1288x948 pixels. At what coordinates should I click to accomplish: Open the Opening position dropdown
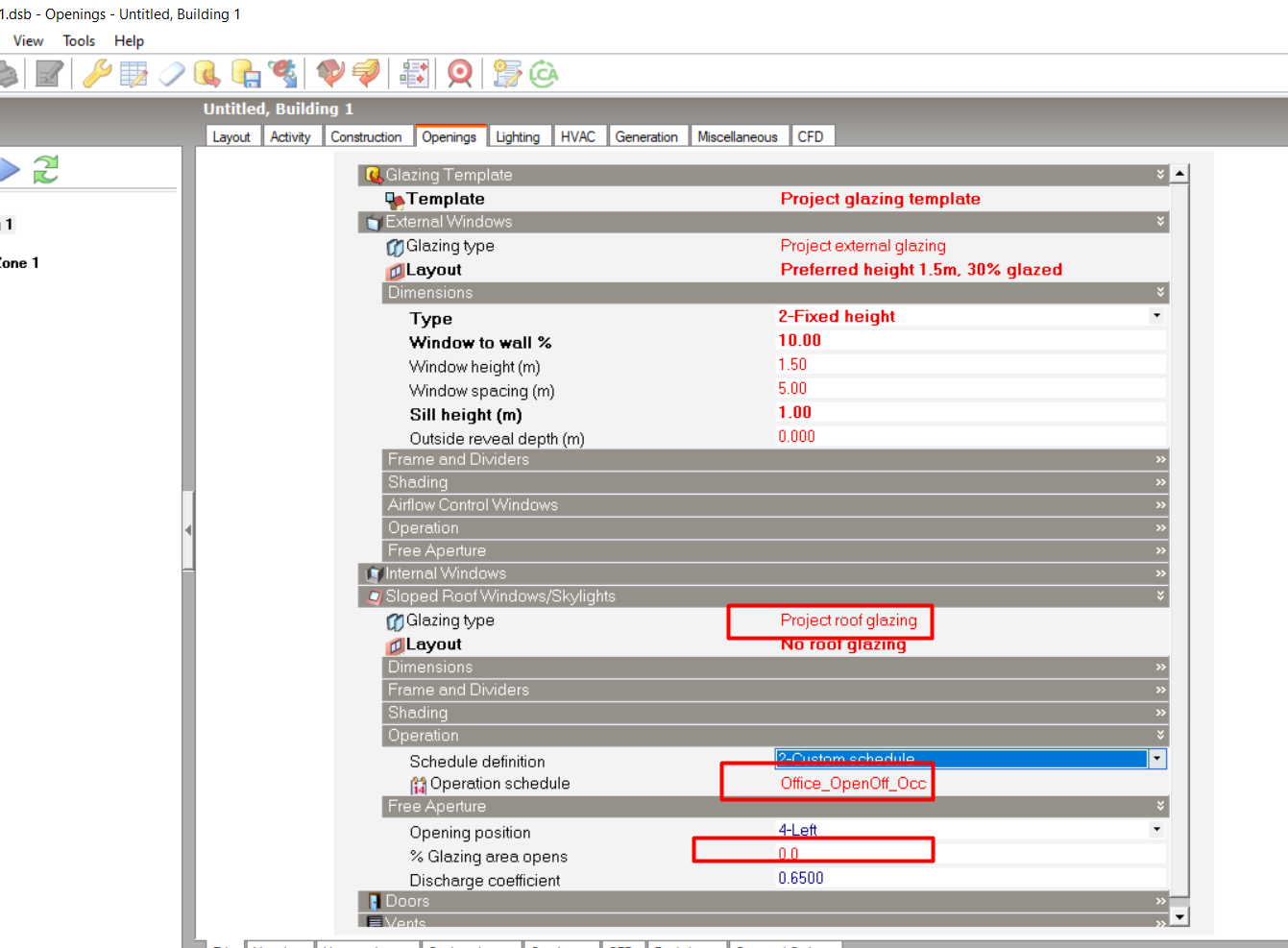tap(1156, 829)
